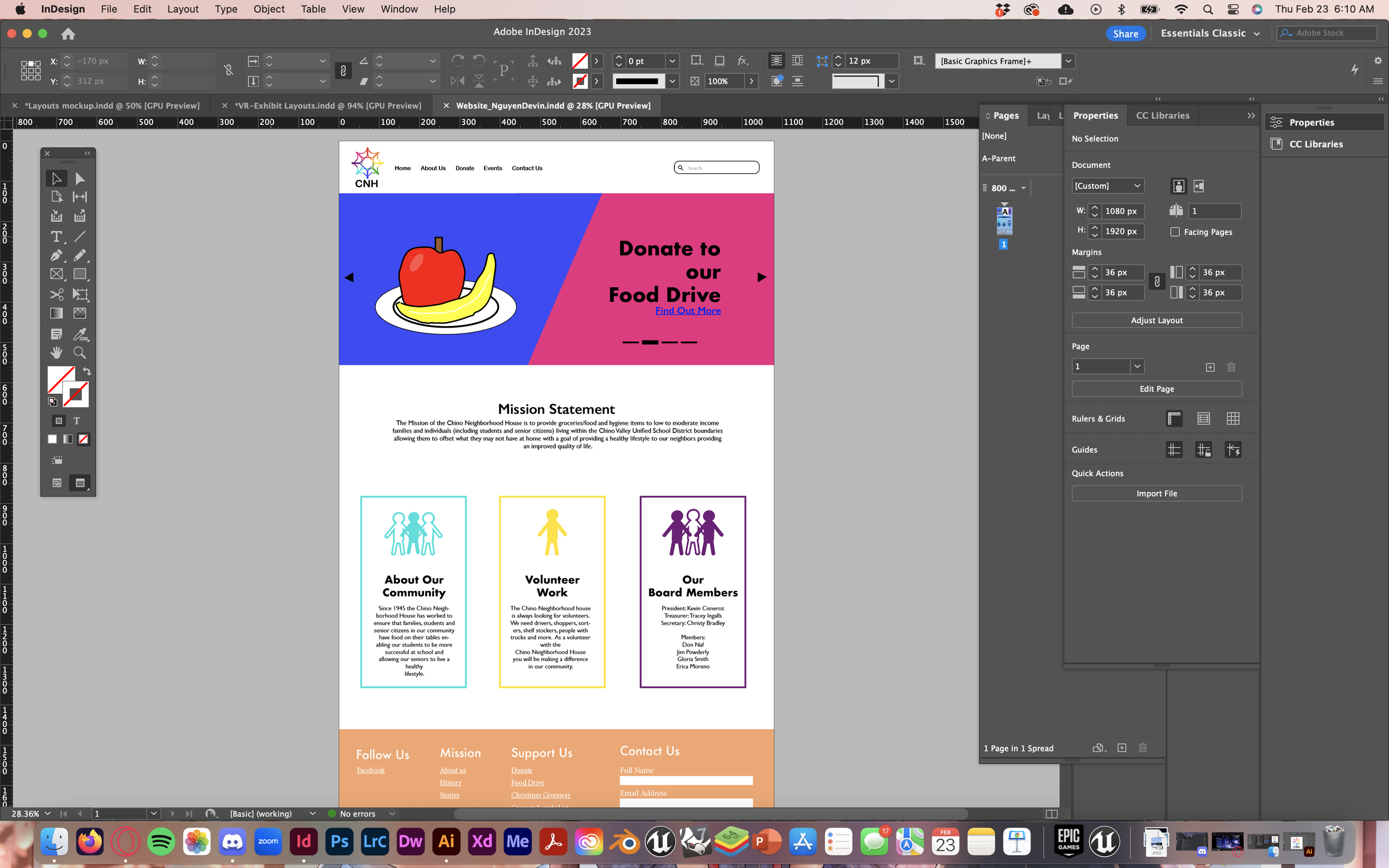
Task: Select the Zoom tool in toolbox
Action: tap(80, 353)
